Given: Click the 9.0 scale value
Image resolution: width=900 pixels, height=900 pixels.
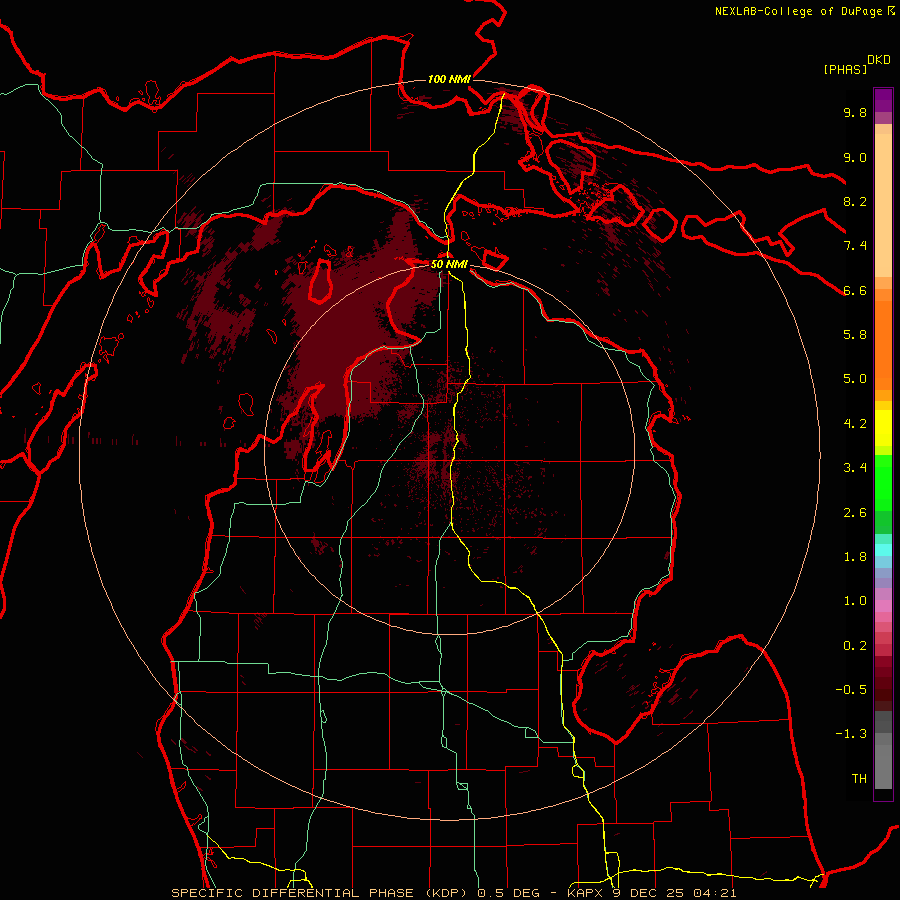Looking at the screenshot, I should (x=855, y=158).
